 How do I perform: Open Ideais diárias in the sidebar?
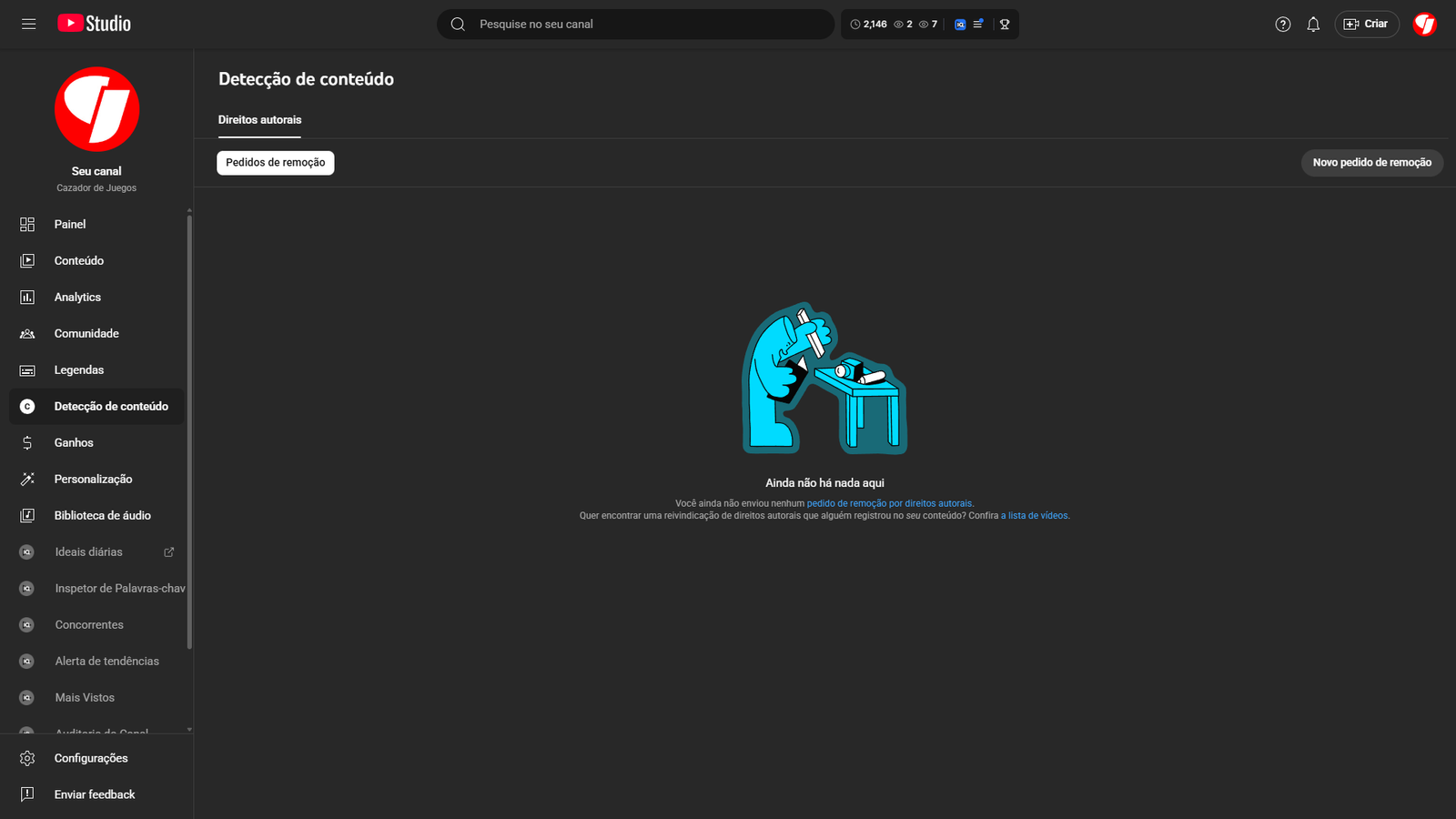96,551
